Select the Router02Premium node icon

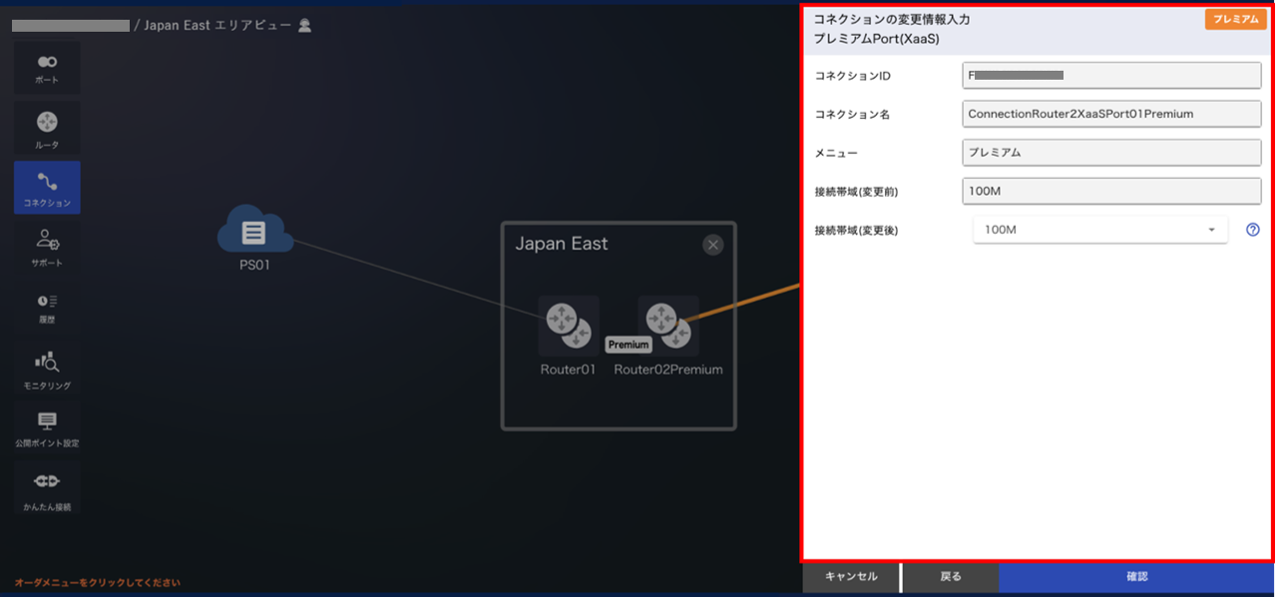click(668, 326)
